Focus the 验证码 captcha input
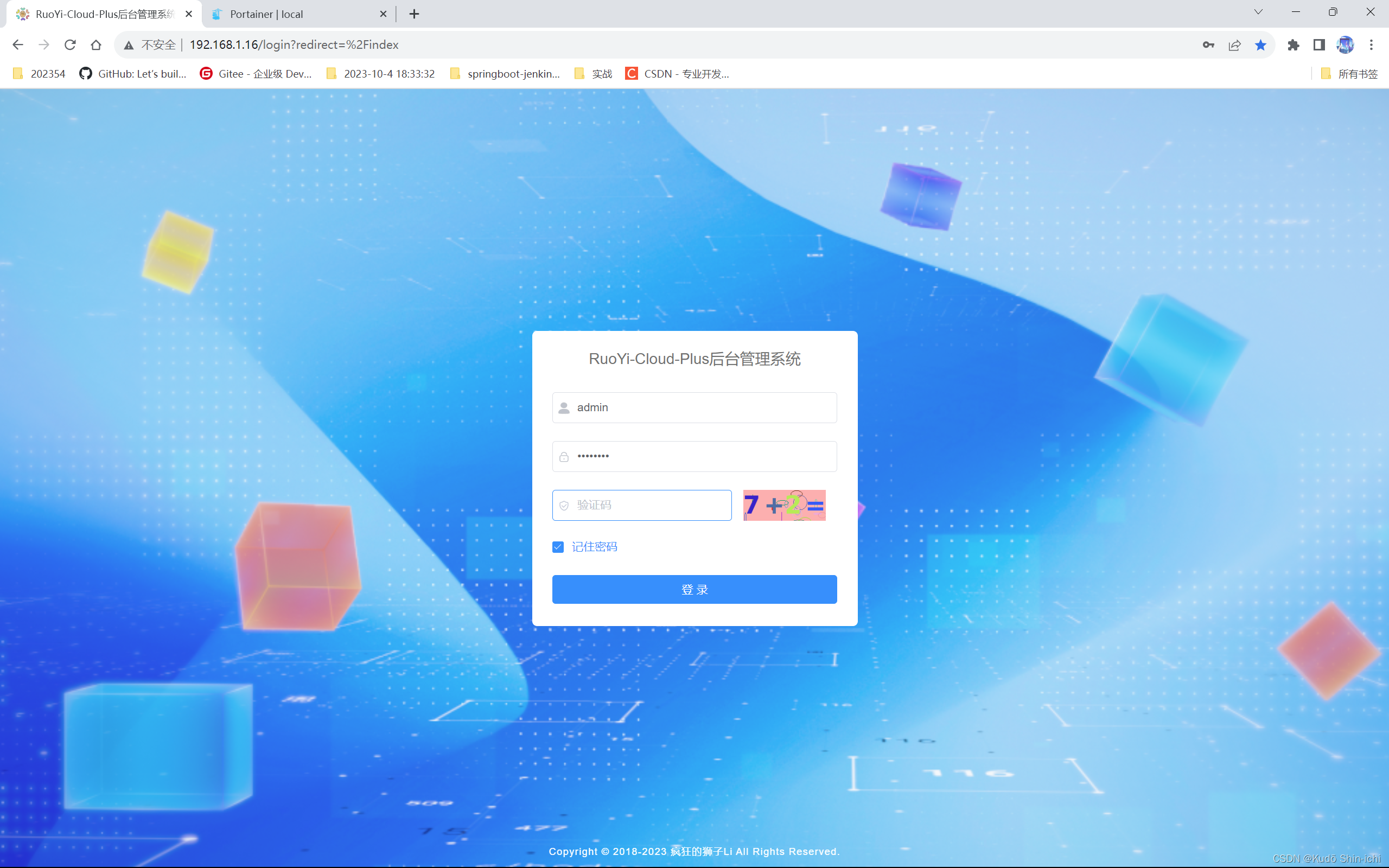This screenshot has height=868, width=1389. (642, 505)
